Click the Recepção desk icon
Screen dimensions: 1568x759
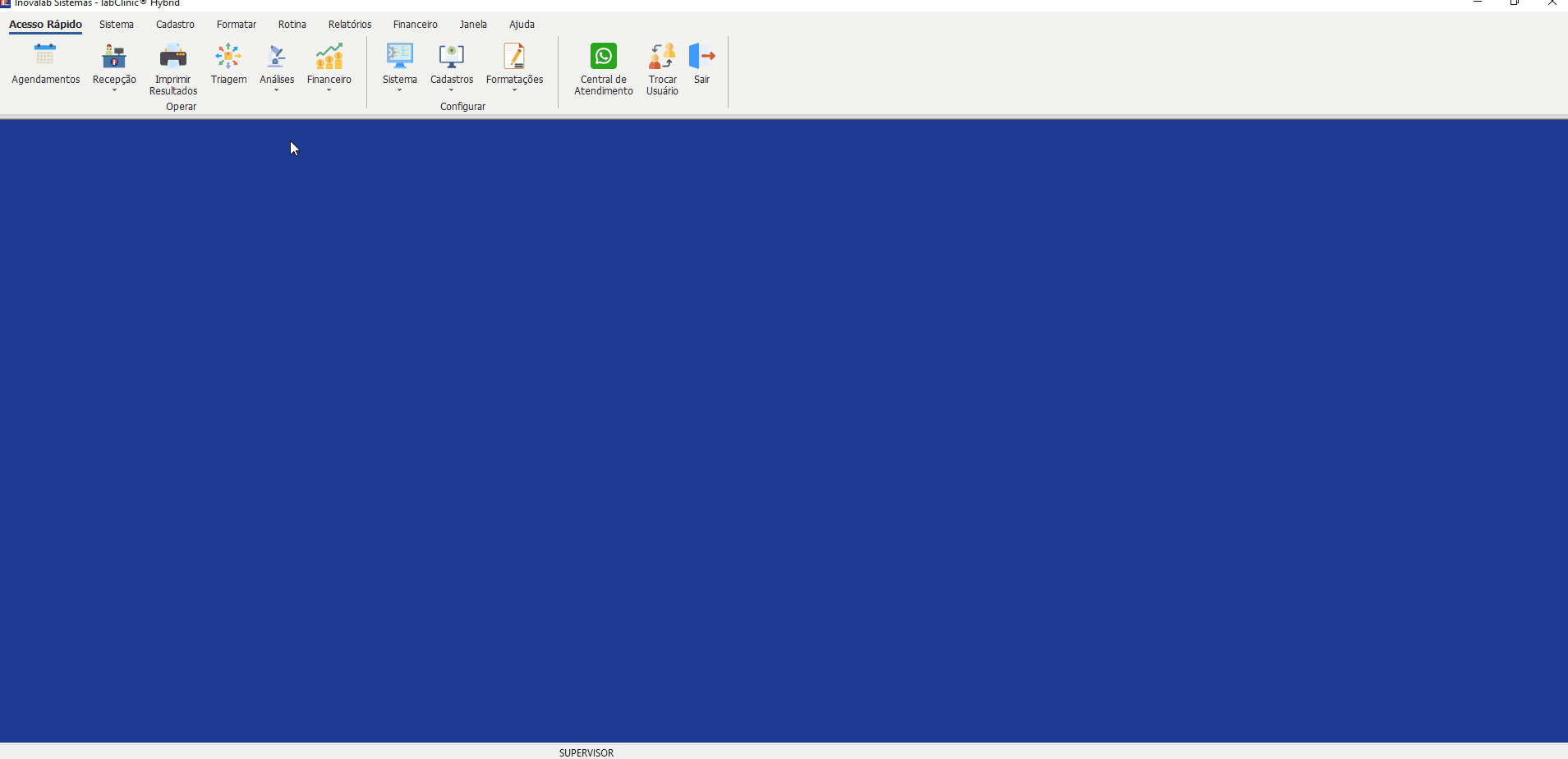114,56
